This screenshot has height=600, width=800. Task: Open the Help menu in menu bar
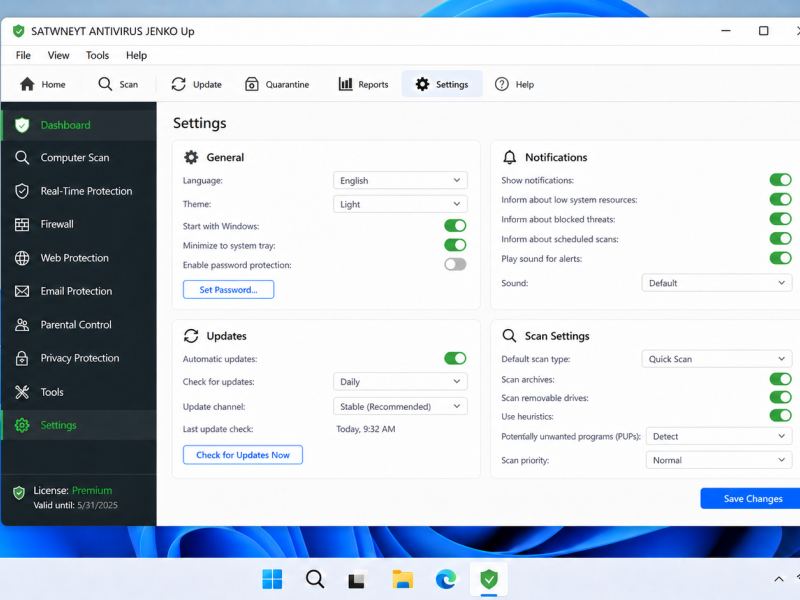(136, 55)
